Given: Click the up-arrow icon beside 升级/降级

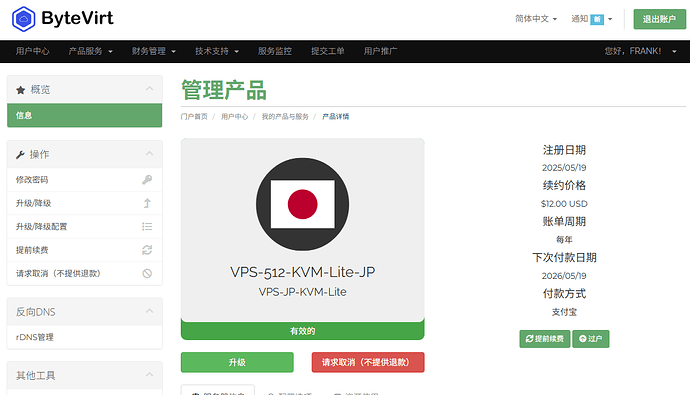Looking at the screenshot, I should (x=147, y=203).
